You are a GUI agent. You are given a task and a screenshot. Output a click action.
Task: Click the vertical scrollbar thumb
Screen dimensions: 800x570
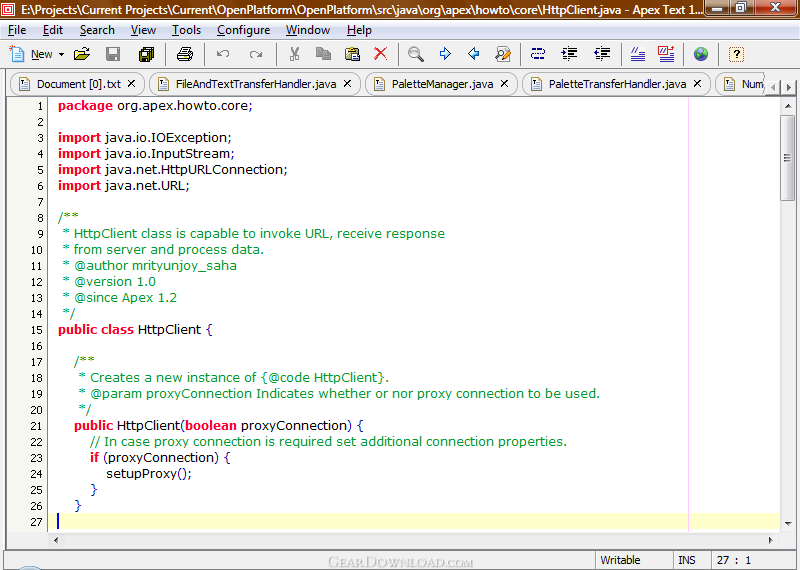click(788, 158)
